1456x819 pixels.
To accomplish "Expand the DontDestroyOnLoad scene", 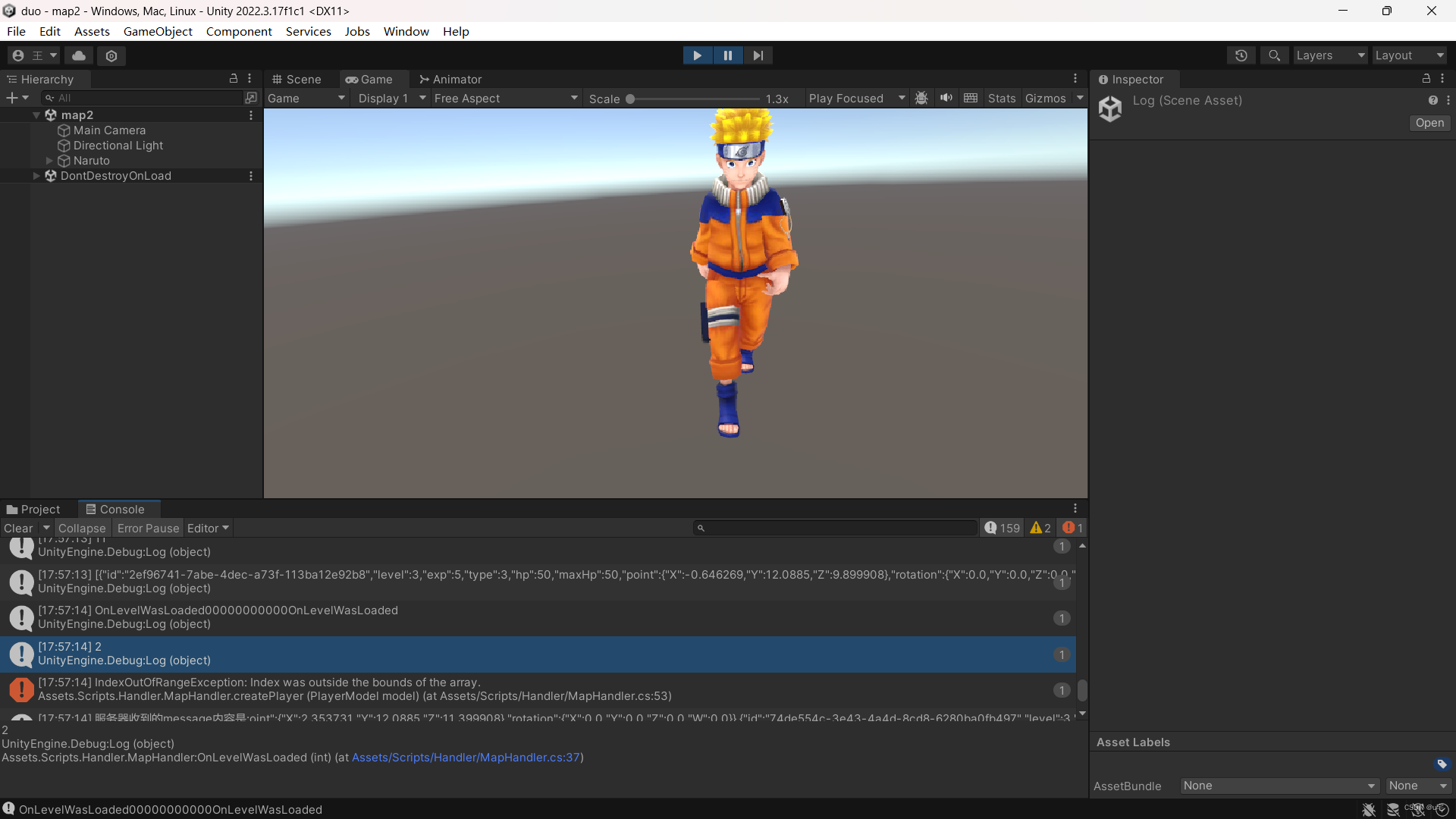I will pyautogui.click(x=36, y=175).
